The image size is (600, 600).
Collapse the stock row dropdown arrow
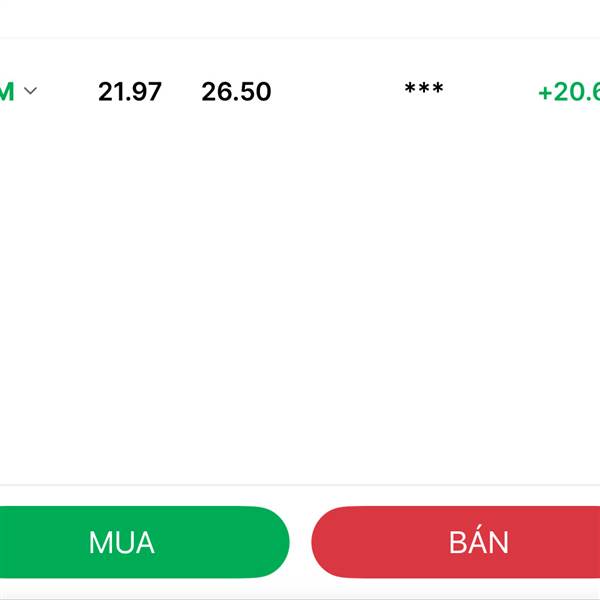tap(30, 91)
